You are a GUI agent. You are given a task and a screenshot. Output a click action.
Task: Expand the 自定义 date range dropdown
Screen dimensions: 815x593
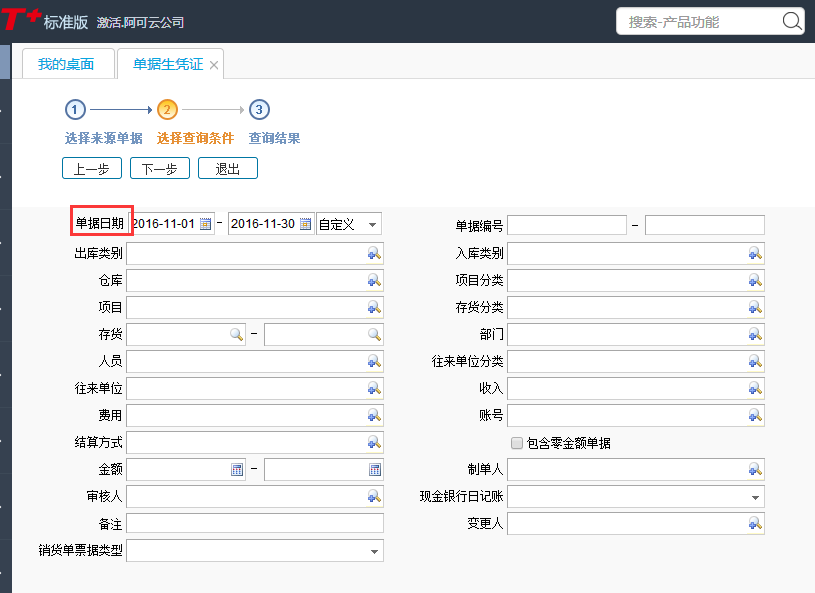[x=372, y=224]
